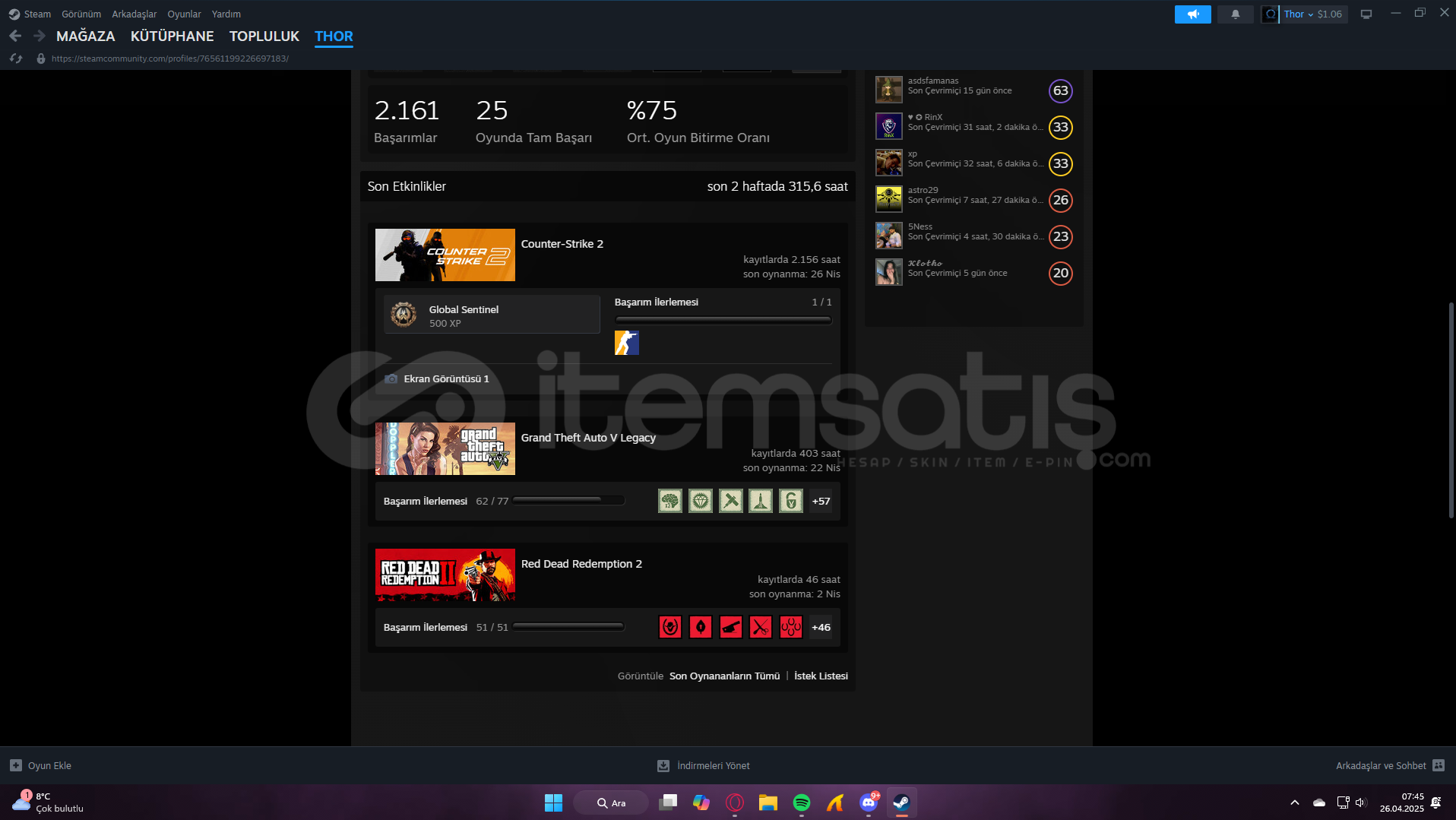Click the Red Dead gun achievement icon
This screenshot has height=820, width=1456.
pyautogui.click(x=731, y=627)
